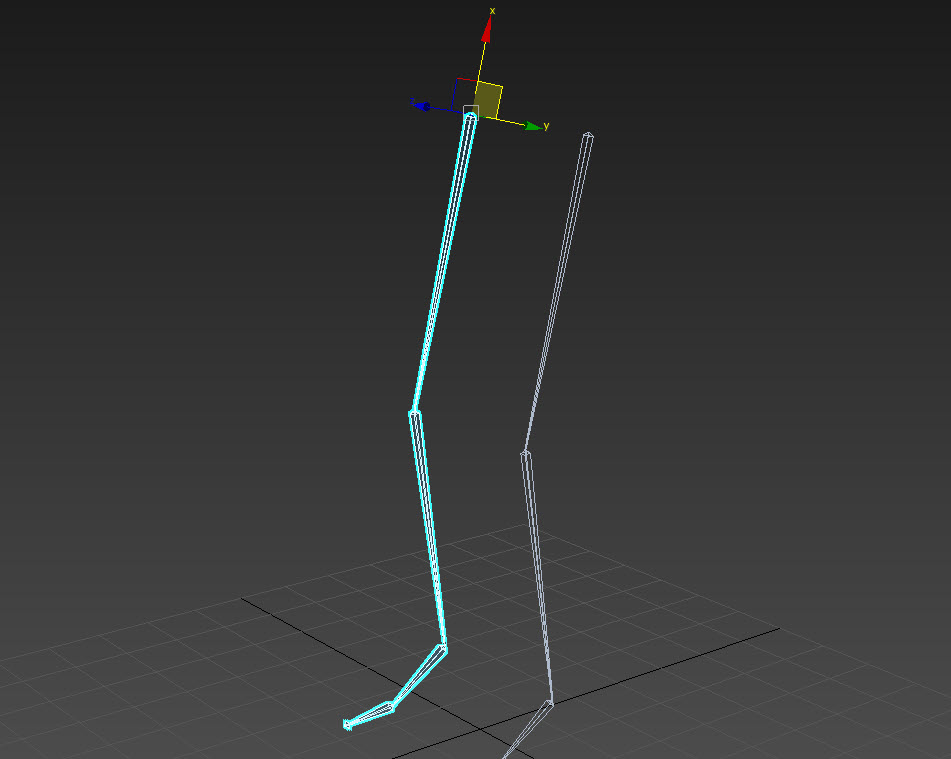Select the gray foot bone near the grid origin
This screenshot has width=951, height=759.
pos(529,729)
